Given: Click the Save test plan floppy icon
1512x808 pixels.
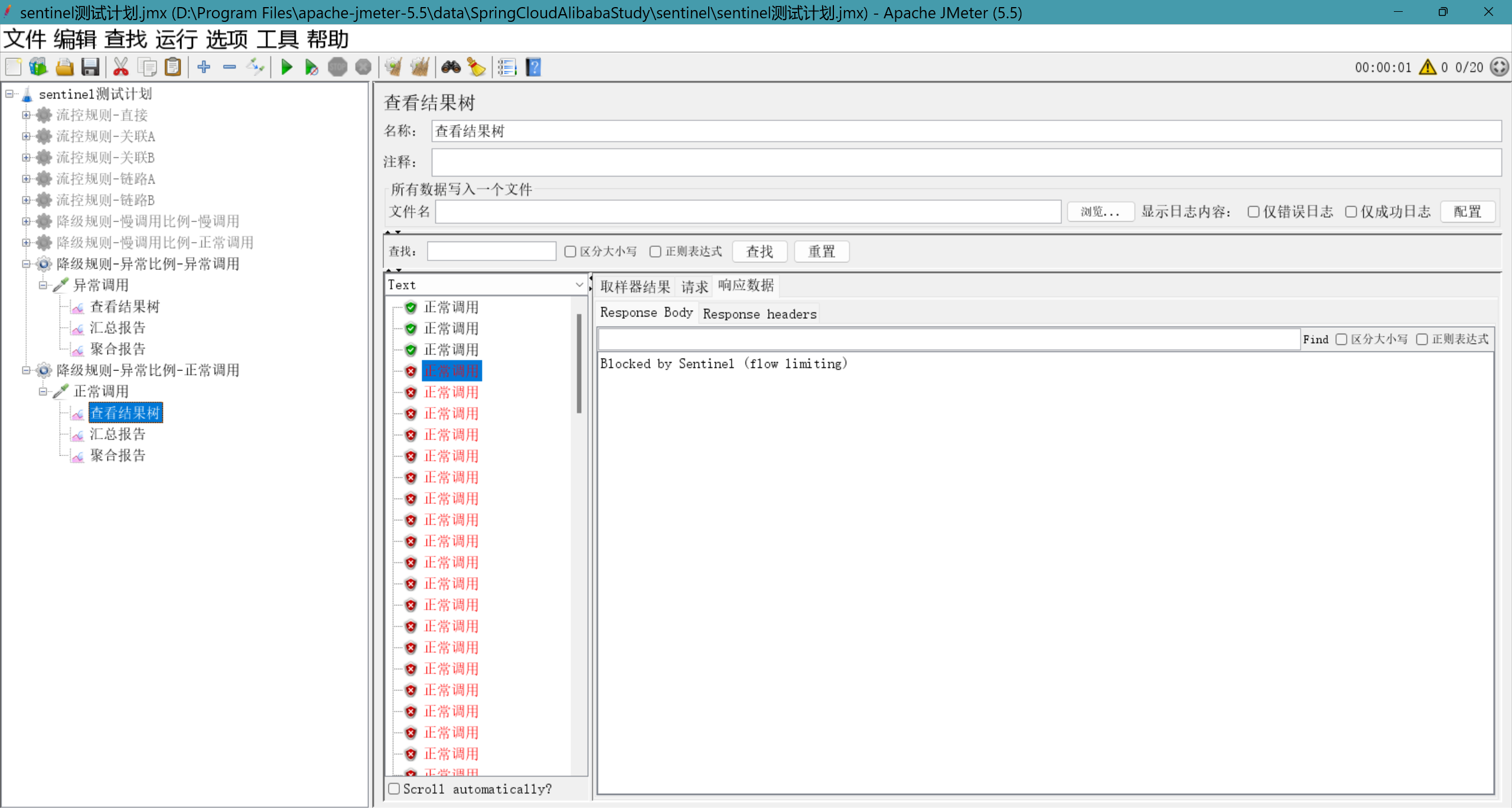Looking at the screenshot, I should 90,67.
